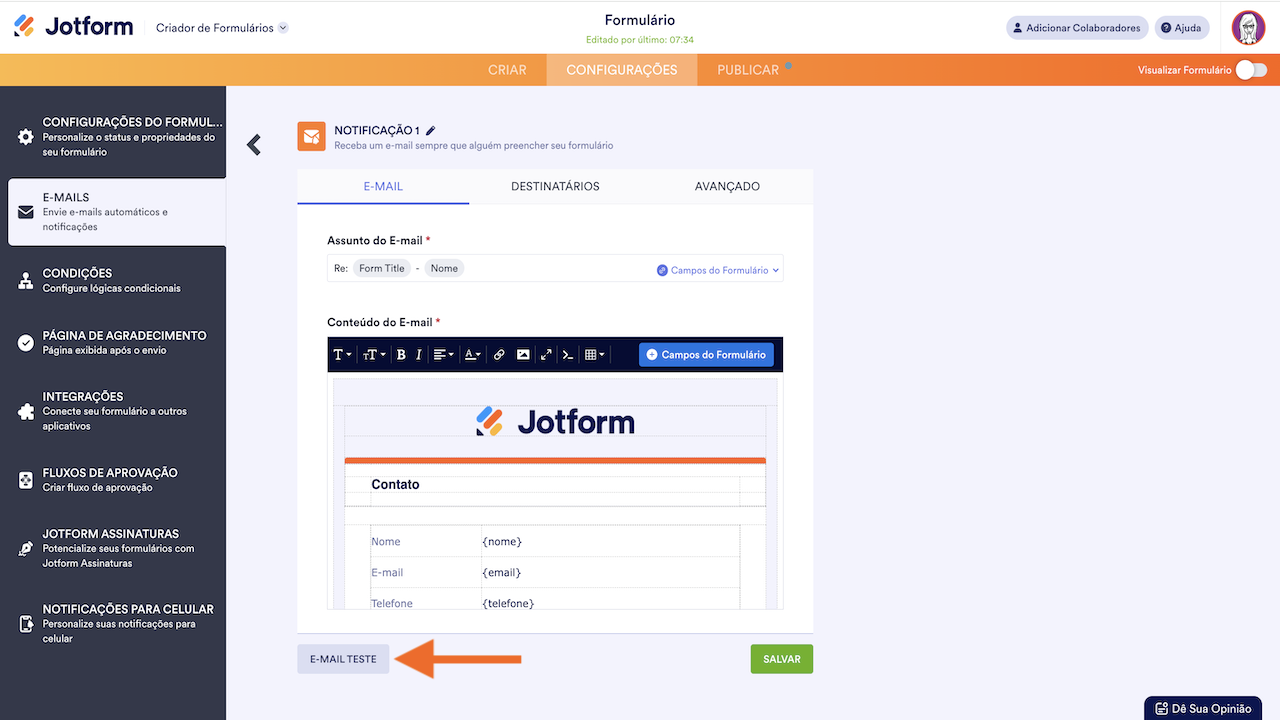This screenshot has width=1280, height=720.
Task: Click the Form Title tag in subject
Action: click(382, 268)
